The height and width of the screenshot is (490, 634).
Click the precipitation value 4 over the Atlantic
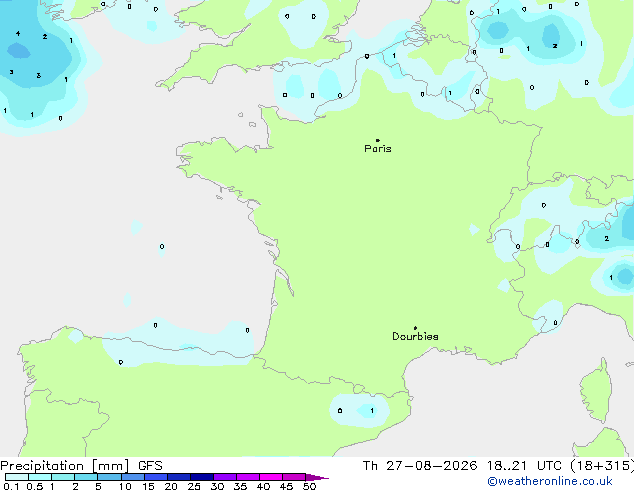(x=18, y=34)
